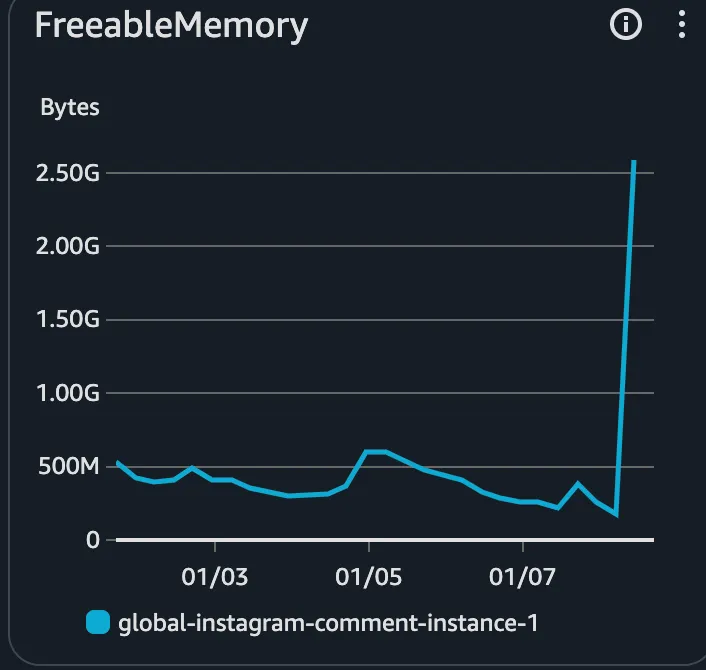
Task: Click the blue legend swatch for instance-1
Action: click(98, 622)
